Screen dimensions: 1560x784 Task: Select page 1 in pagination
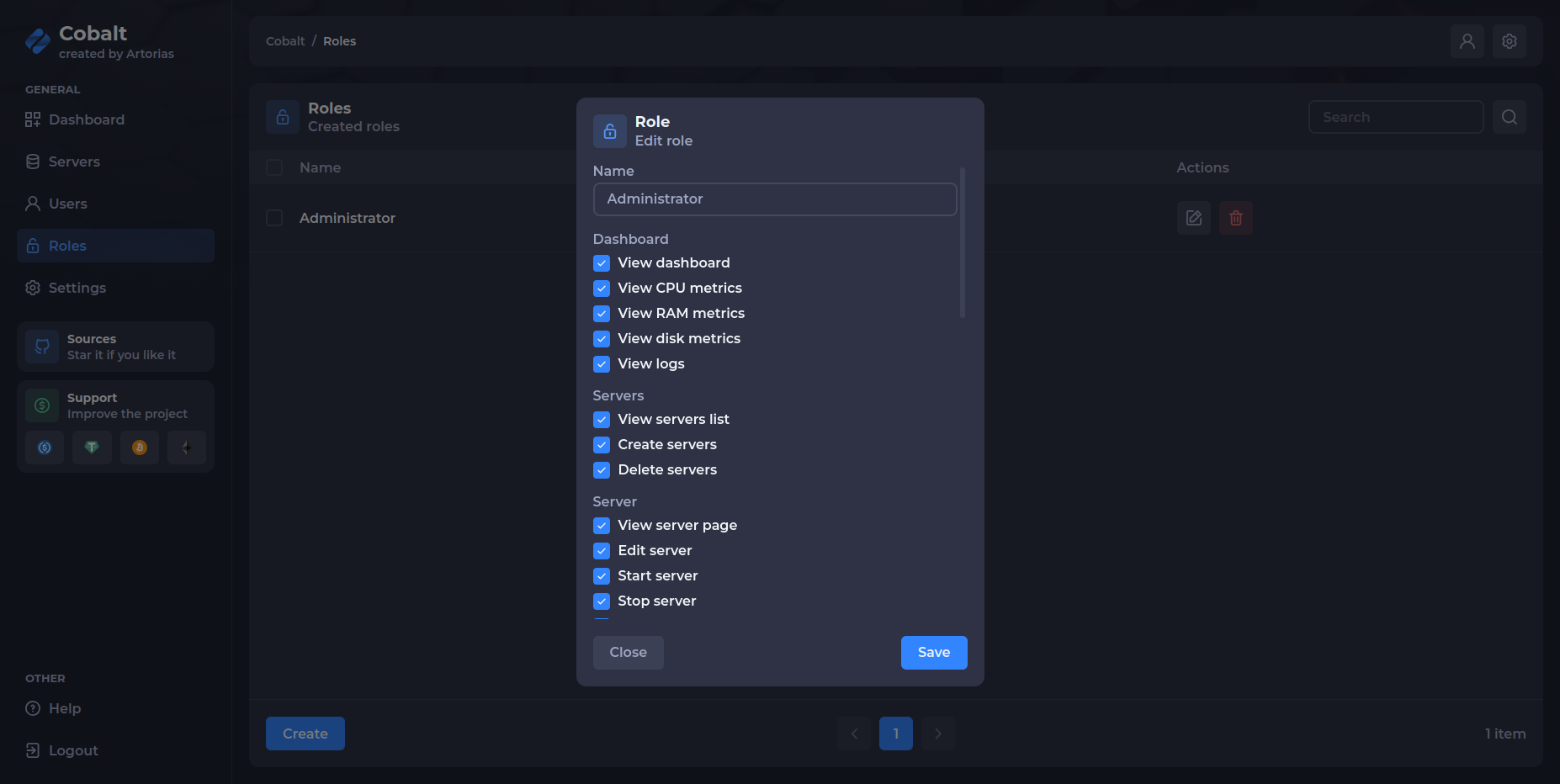896,734
